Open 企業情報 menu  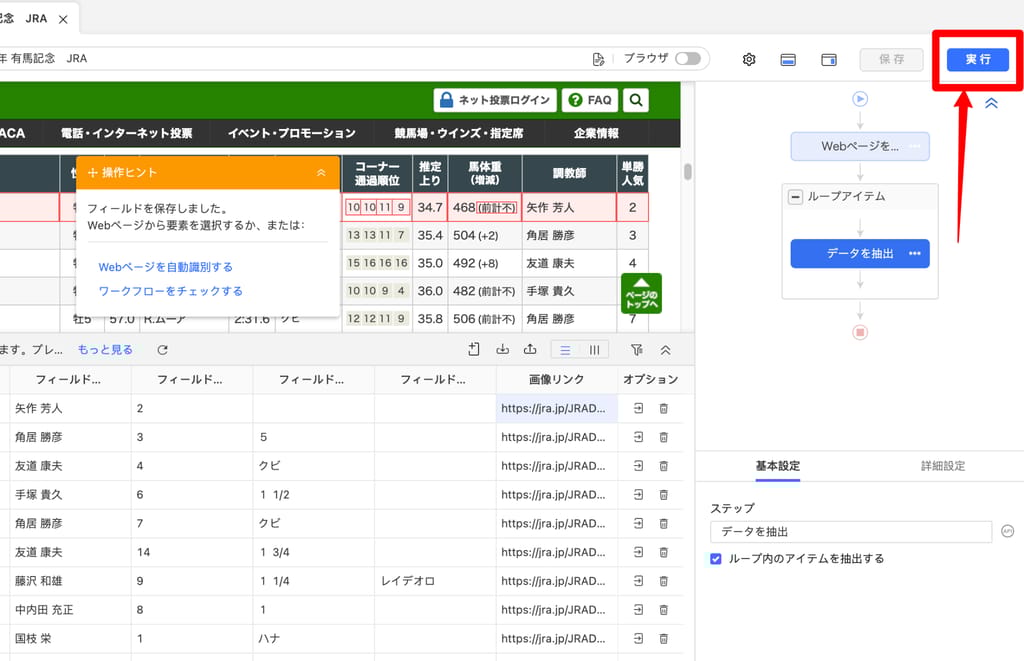[x=596, y=133]
